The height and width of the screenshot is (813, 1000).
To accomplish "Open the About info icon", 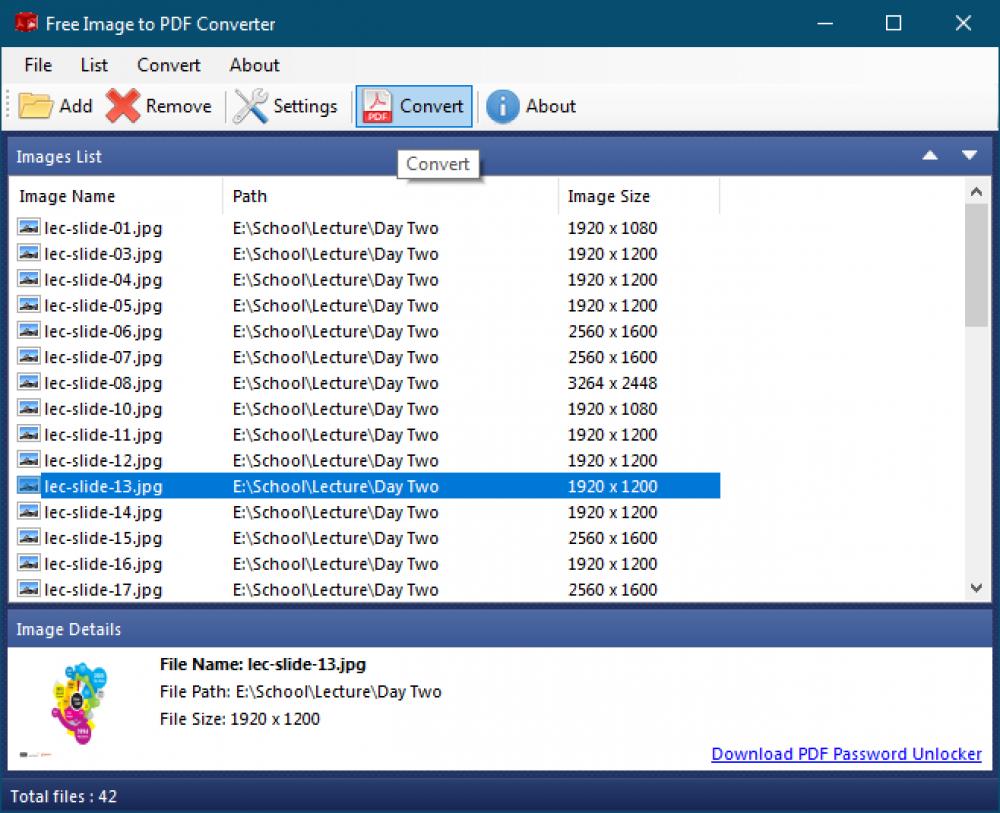I will pyautogui.click(x=503, y=106).
